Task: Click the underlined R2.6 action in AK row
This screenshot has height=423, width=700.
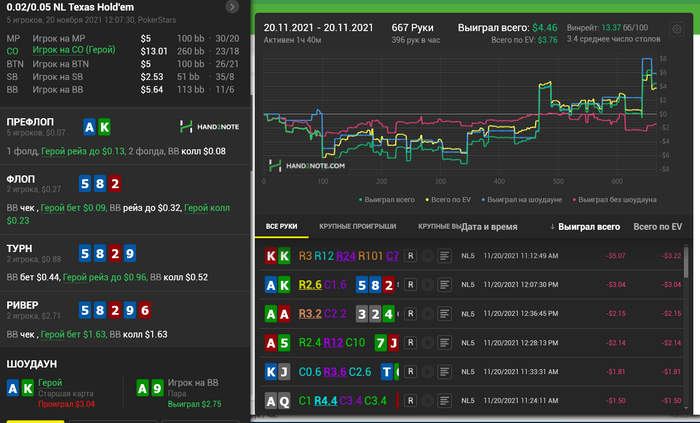Action: [310, 285]
